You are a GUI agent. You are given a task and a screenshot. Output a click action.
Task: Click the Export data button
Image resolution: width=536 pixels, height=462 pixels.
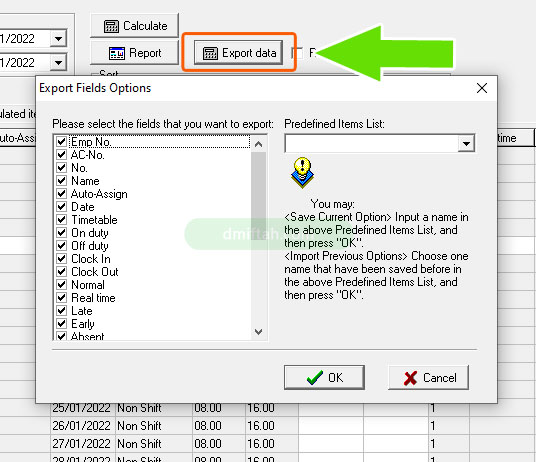pyautogui.click(x=239, y=53)
